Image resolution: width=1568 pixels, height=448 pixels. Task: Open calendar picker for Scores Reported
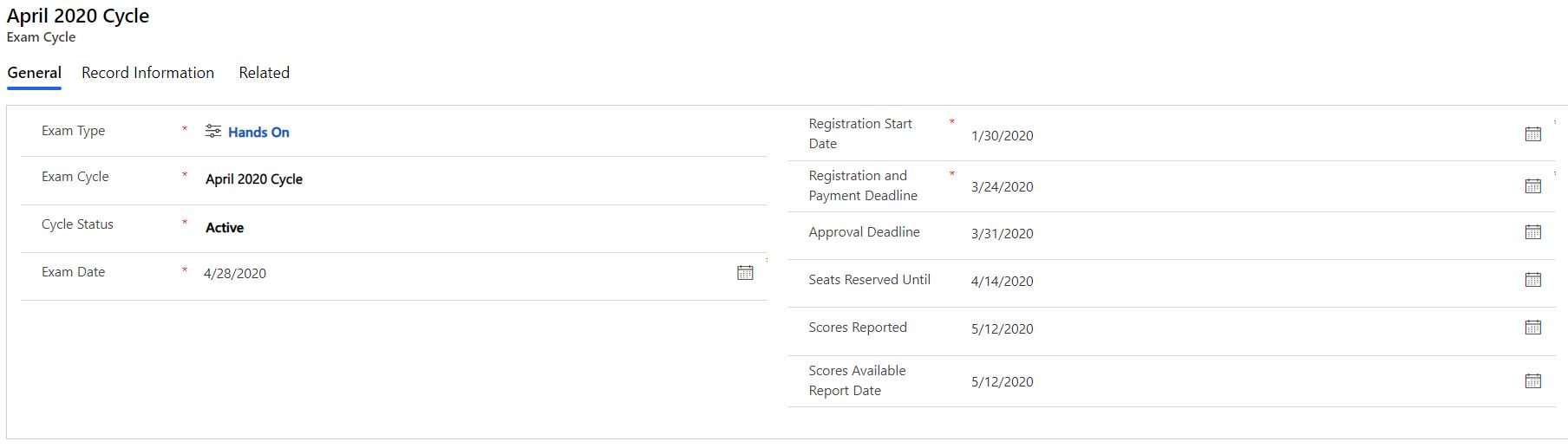click(x=1532, y=328)
